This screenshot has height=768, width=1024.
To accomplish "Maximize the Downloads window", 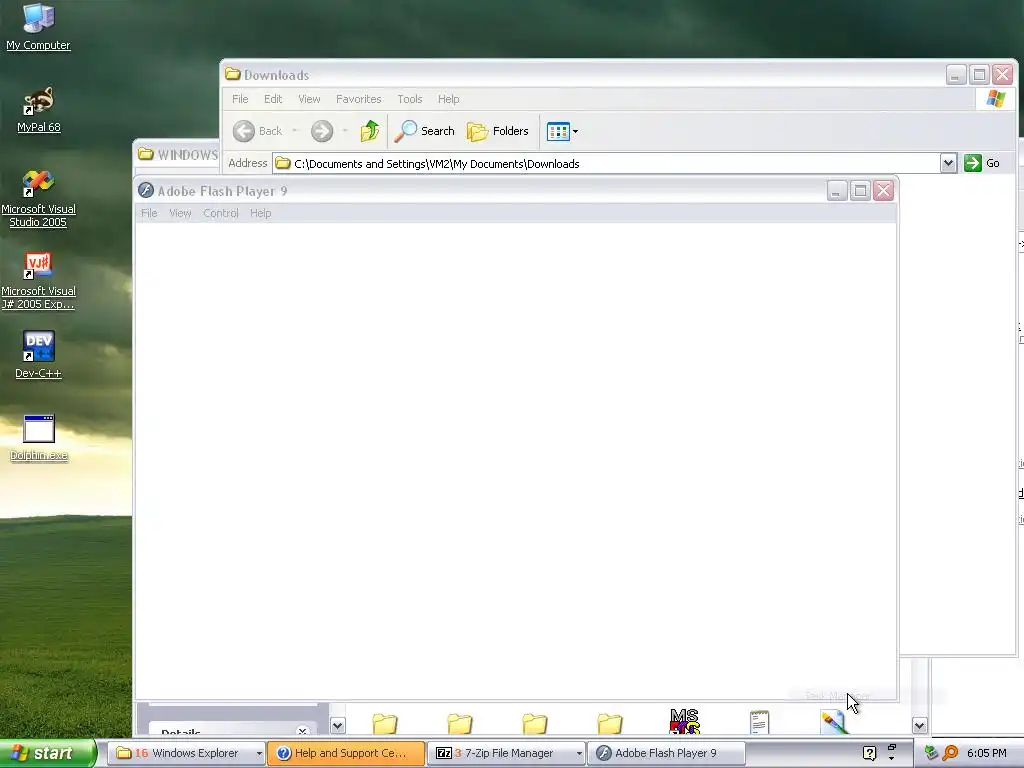I will click(980, 74).
